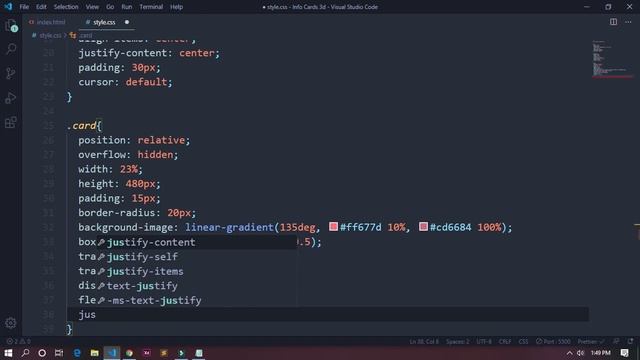Change encoding via UTF-8 status
The height and width of the screenshot is (360, 640).
(484, 342)
